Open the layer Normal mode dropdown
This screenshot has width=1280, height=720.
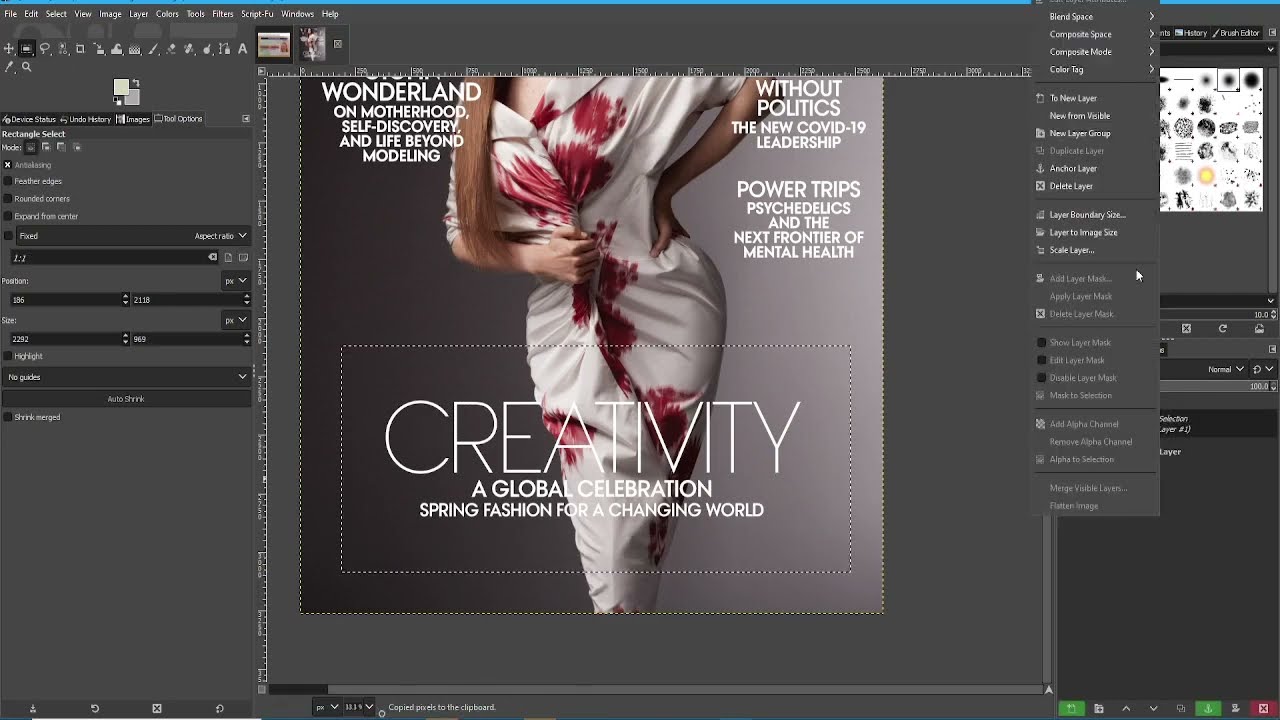point(1226,369)
